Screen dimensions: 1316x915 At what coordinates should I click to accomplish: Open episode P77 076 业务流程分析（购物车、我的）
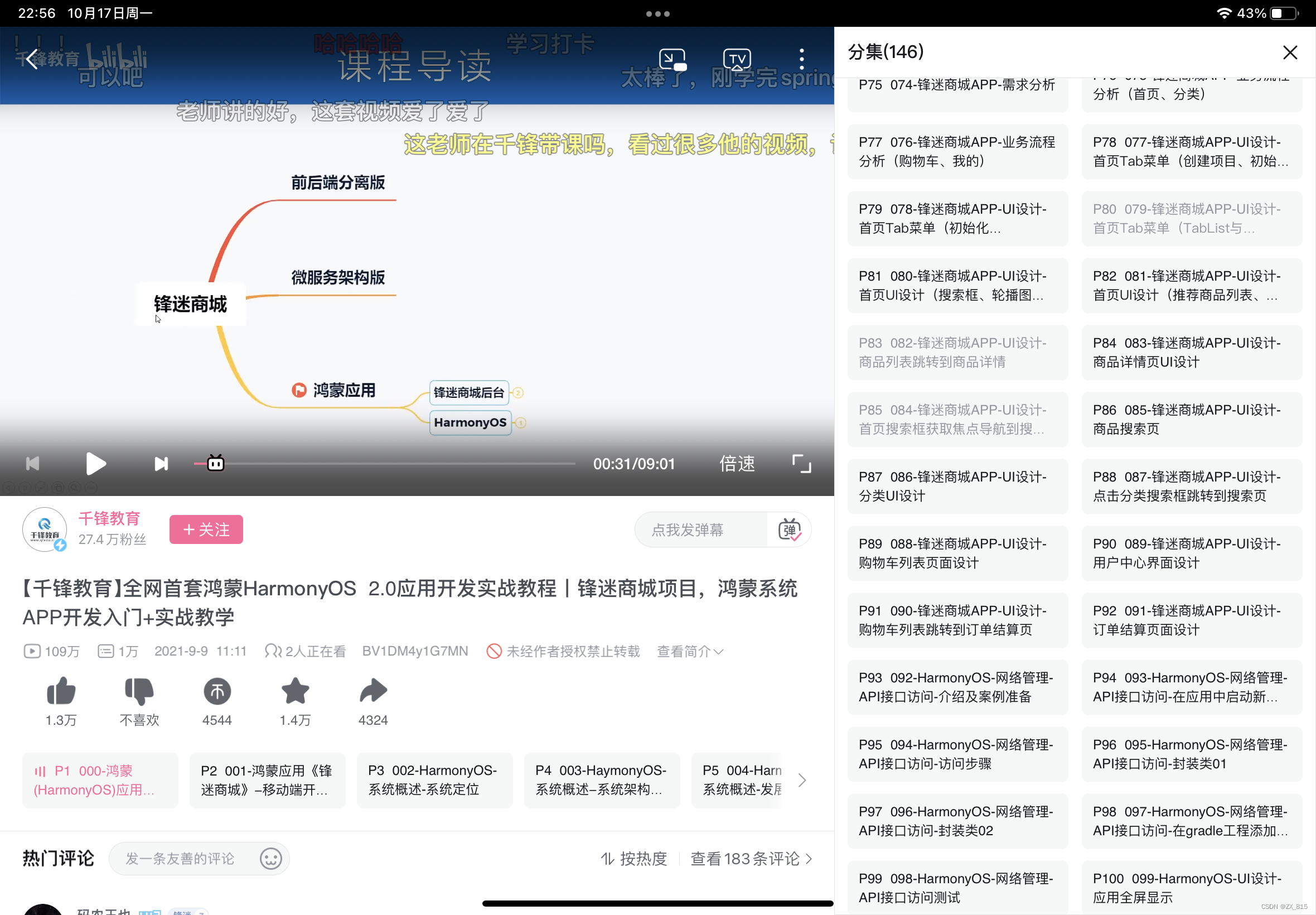click(957, 151)
